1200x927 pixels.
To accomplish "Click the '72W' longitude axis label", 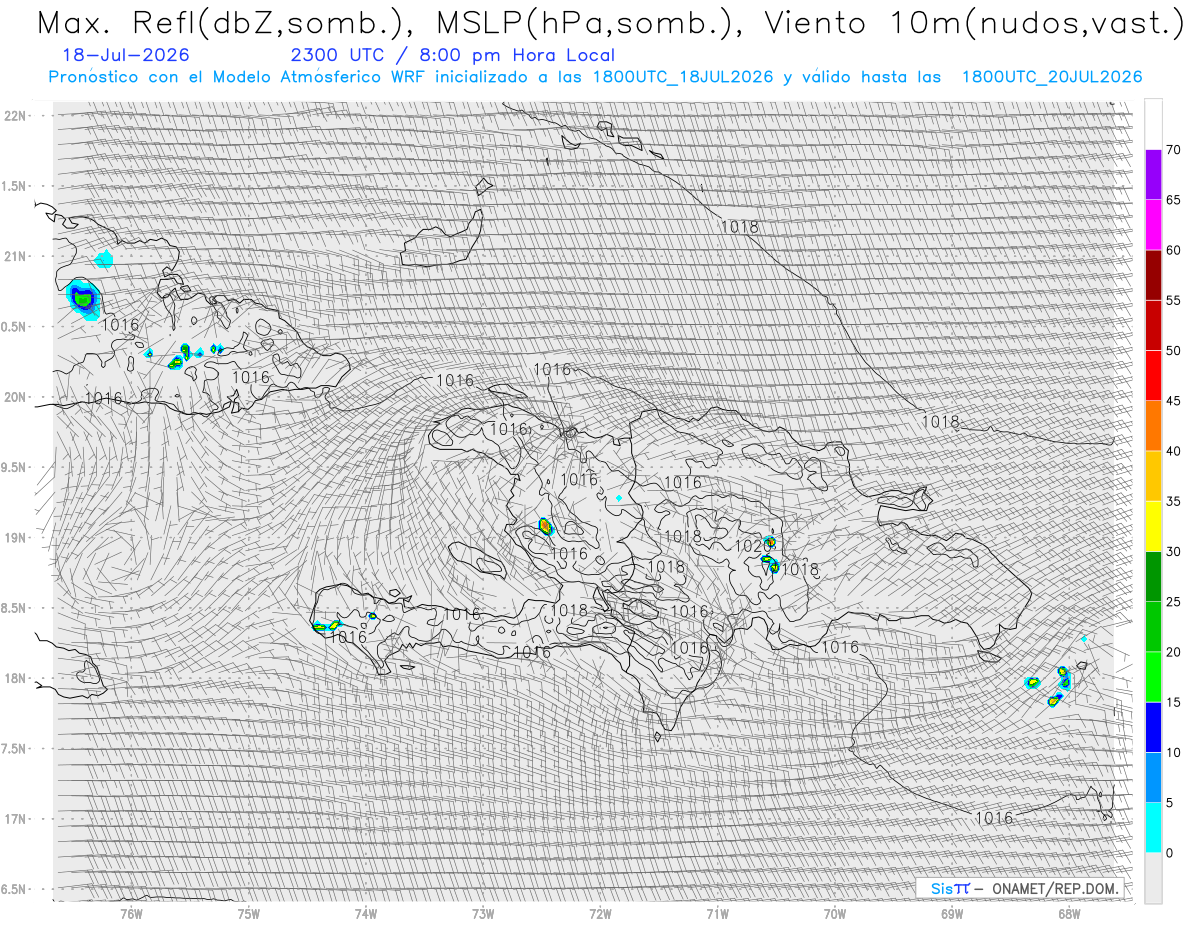I will pos(600,912).
